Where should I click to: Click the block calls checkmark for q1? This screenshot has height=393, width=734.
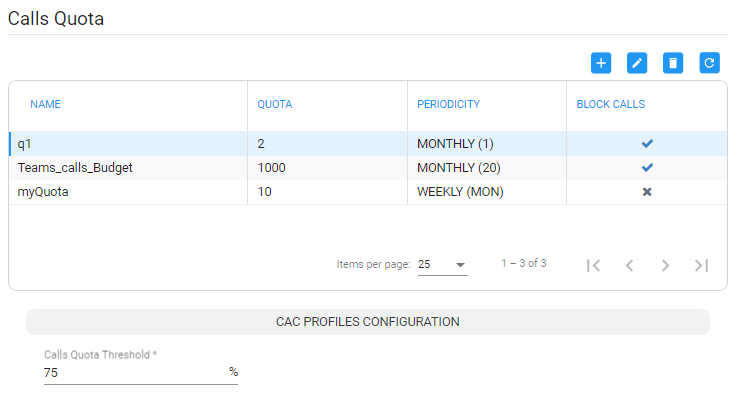click(647, 144)
